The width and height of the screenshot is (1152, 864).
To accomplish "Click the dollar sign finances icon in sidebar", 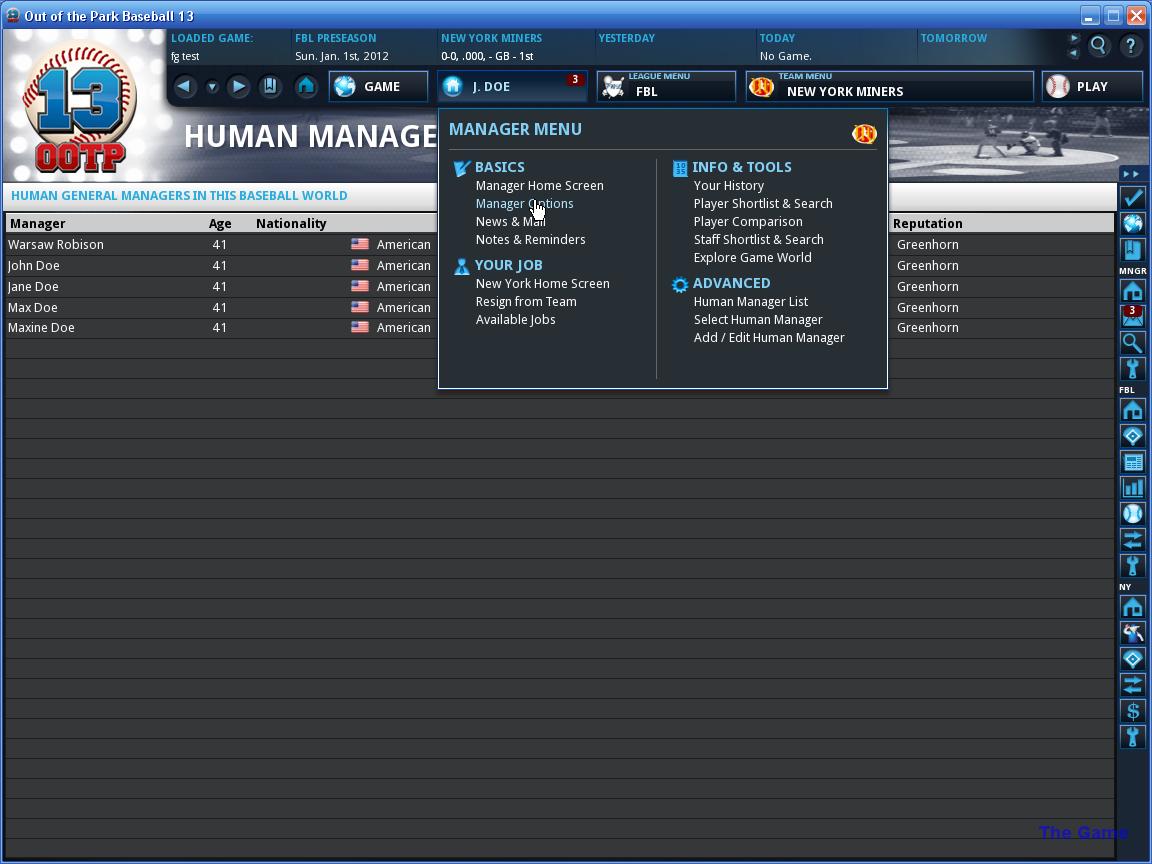I will click(1132, 710).
